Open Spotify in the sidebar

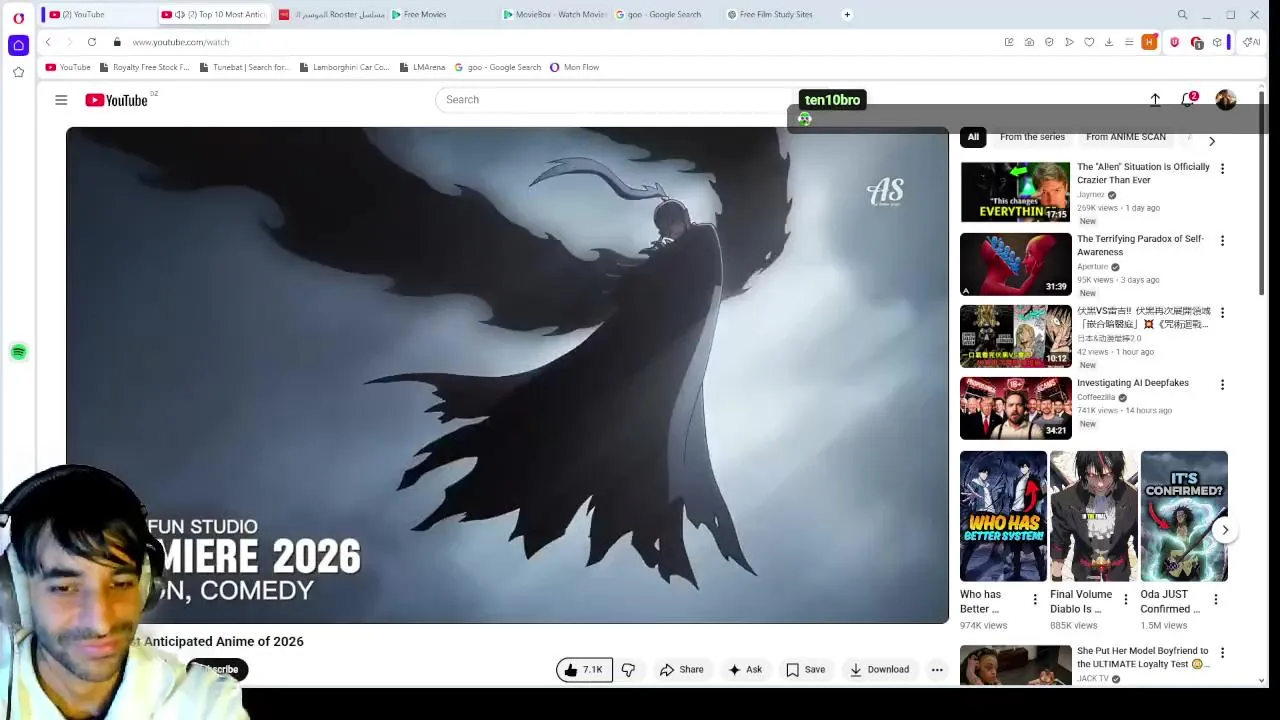coord(18,352)
